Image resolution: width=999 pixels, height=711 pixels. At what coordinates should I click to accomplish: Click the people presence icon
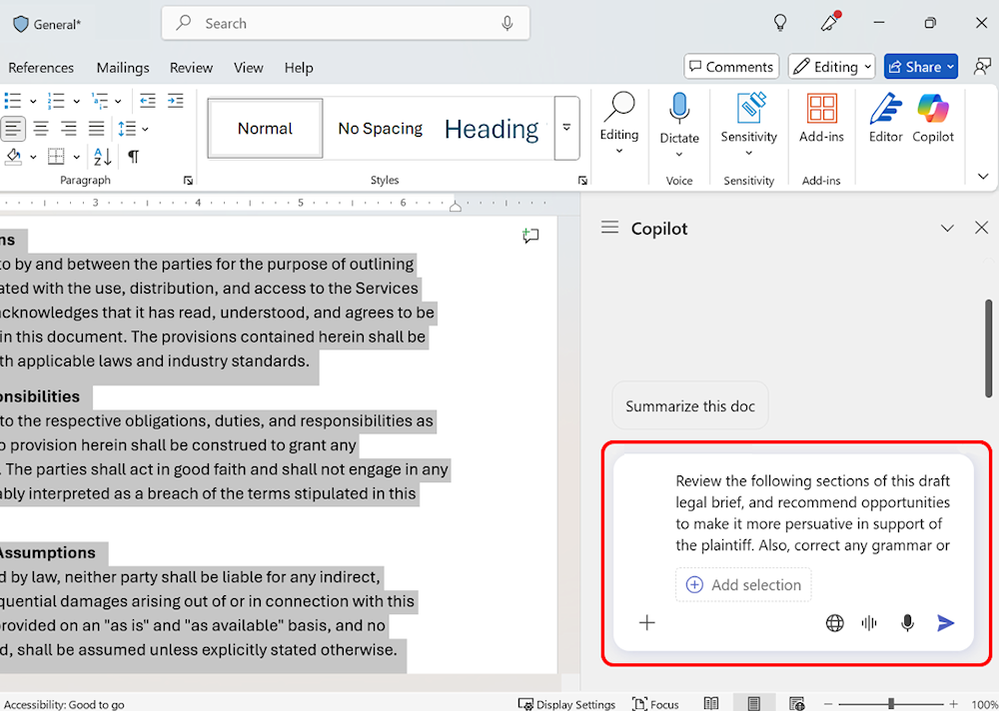tap(982, 66)
